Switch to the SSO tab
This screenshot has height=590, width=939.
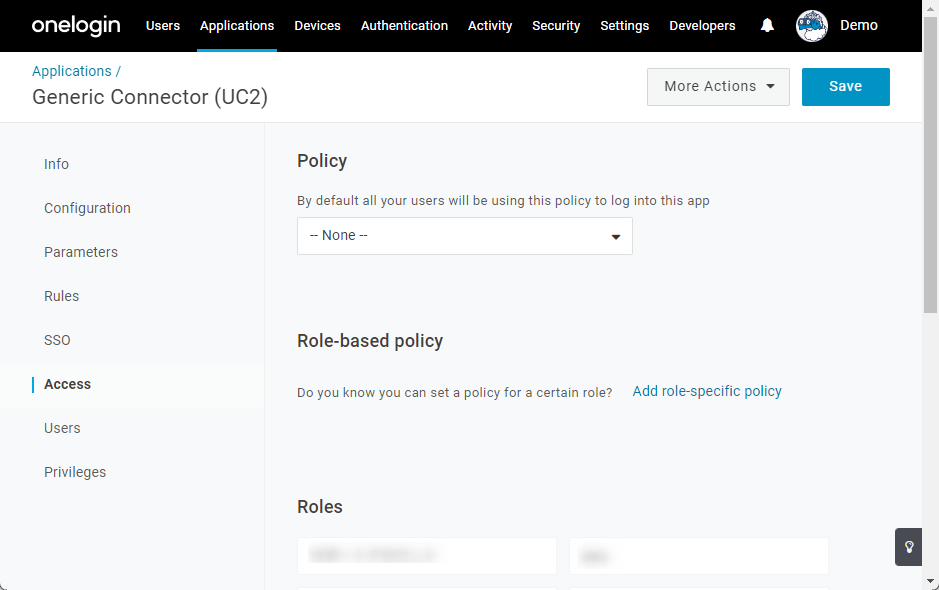click(57, 340)
